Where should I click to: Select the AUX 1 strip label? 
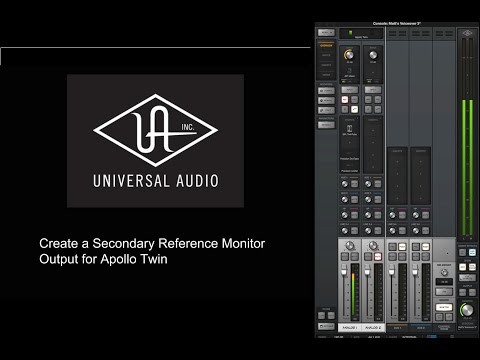(397, 328)
